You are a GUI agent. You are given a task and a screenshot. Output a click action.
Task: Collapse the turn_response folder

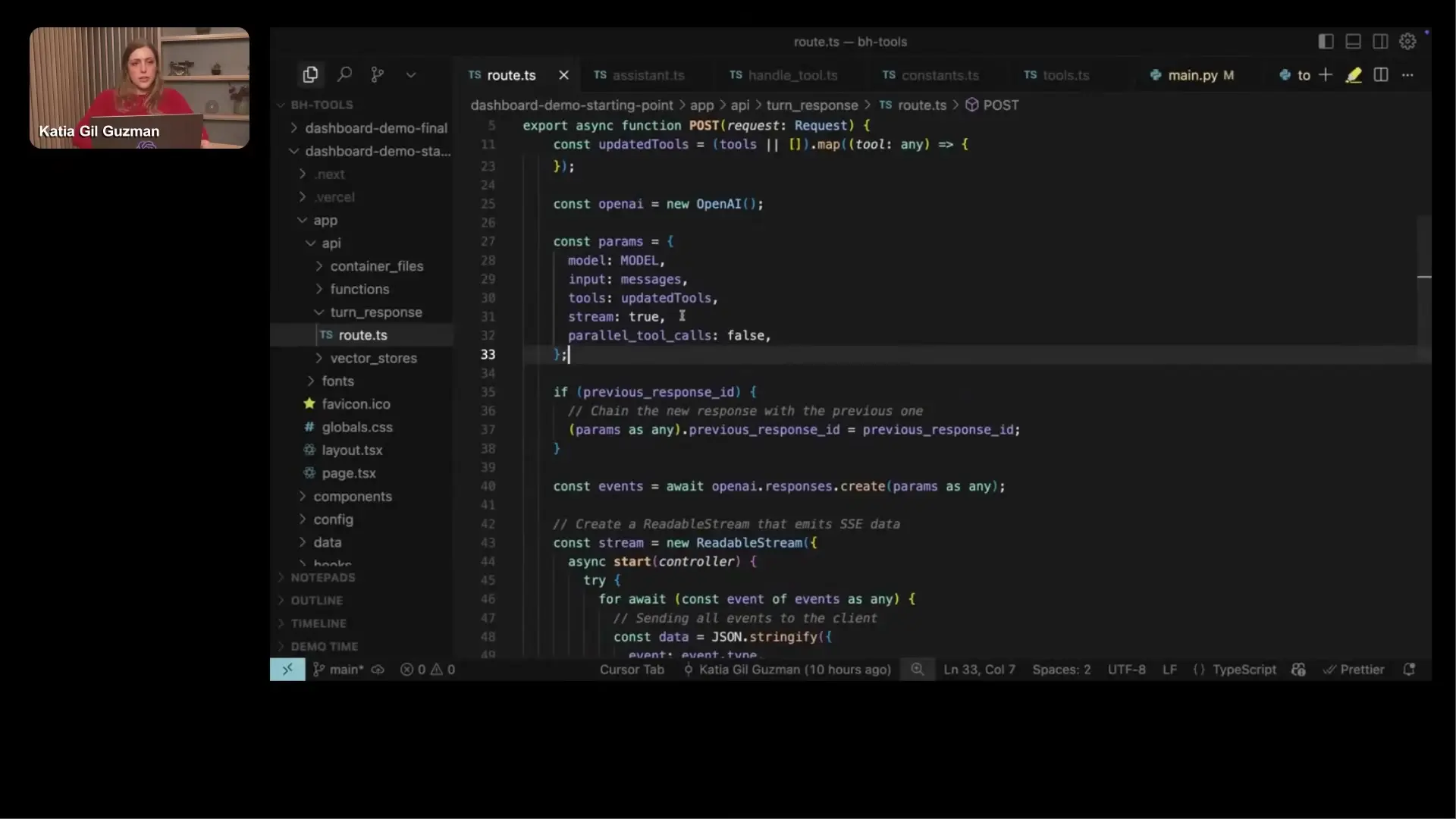click(x=375, y=312)
